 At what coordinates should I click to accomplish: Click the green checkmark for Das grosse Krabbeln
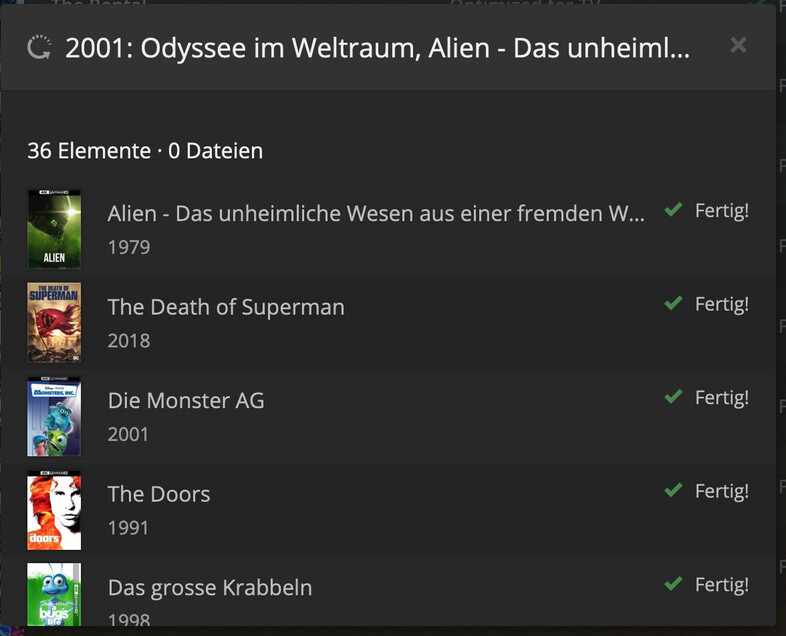pyautogui.click(x=673, y=584)
